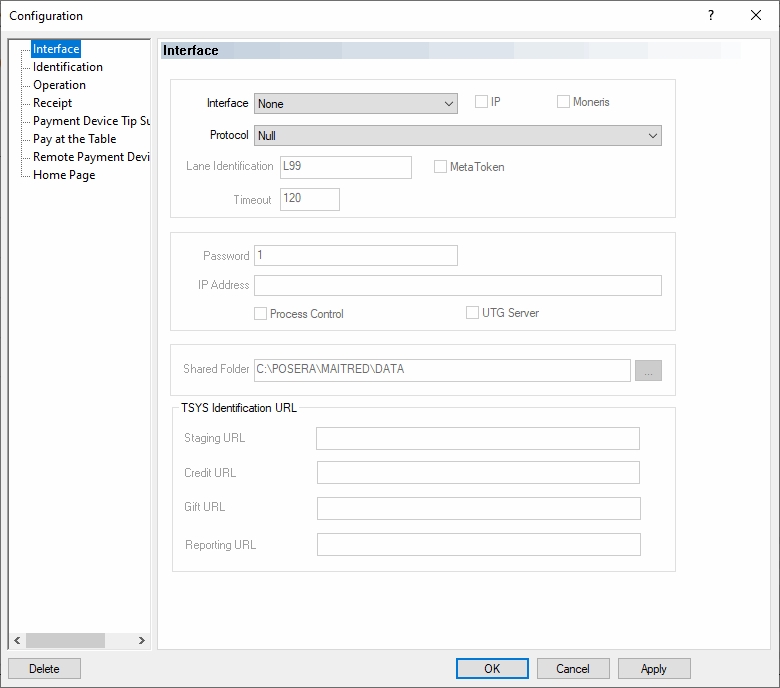
Task: Toggle the UTG Server checkbox
Action: tap(473, 313)
